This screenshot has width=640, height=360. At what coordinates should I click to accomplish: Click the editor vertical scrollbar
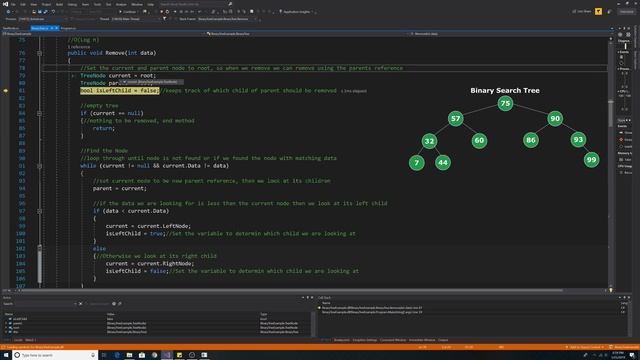point(611,163)
